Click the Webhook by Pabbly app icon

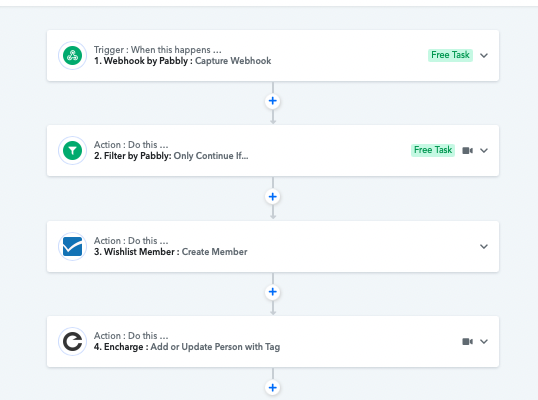click(x=72, y=55)
